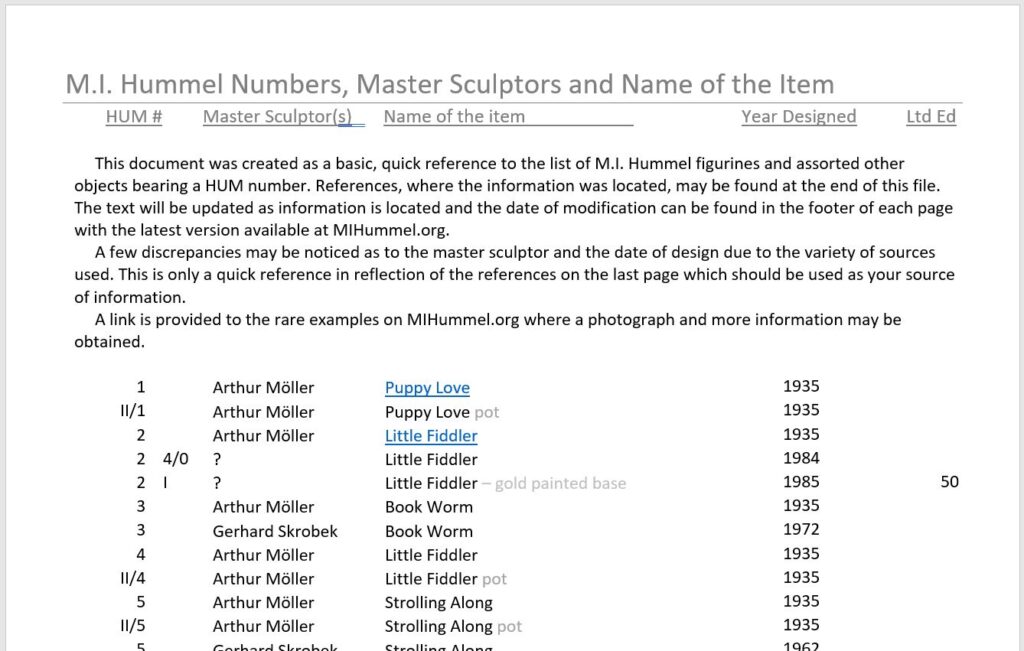Open the blue Puppy Love hyperlink
Viewport: 1024px width, 651px height.
click(x=427, y=388)
